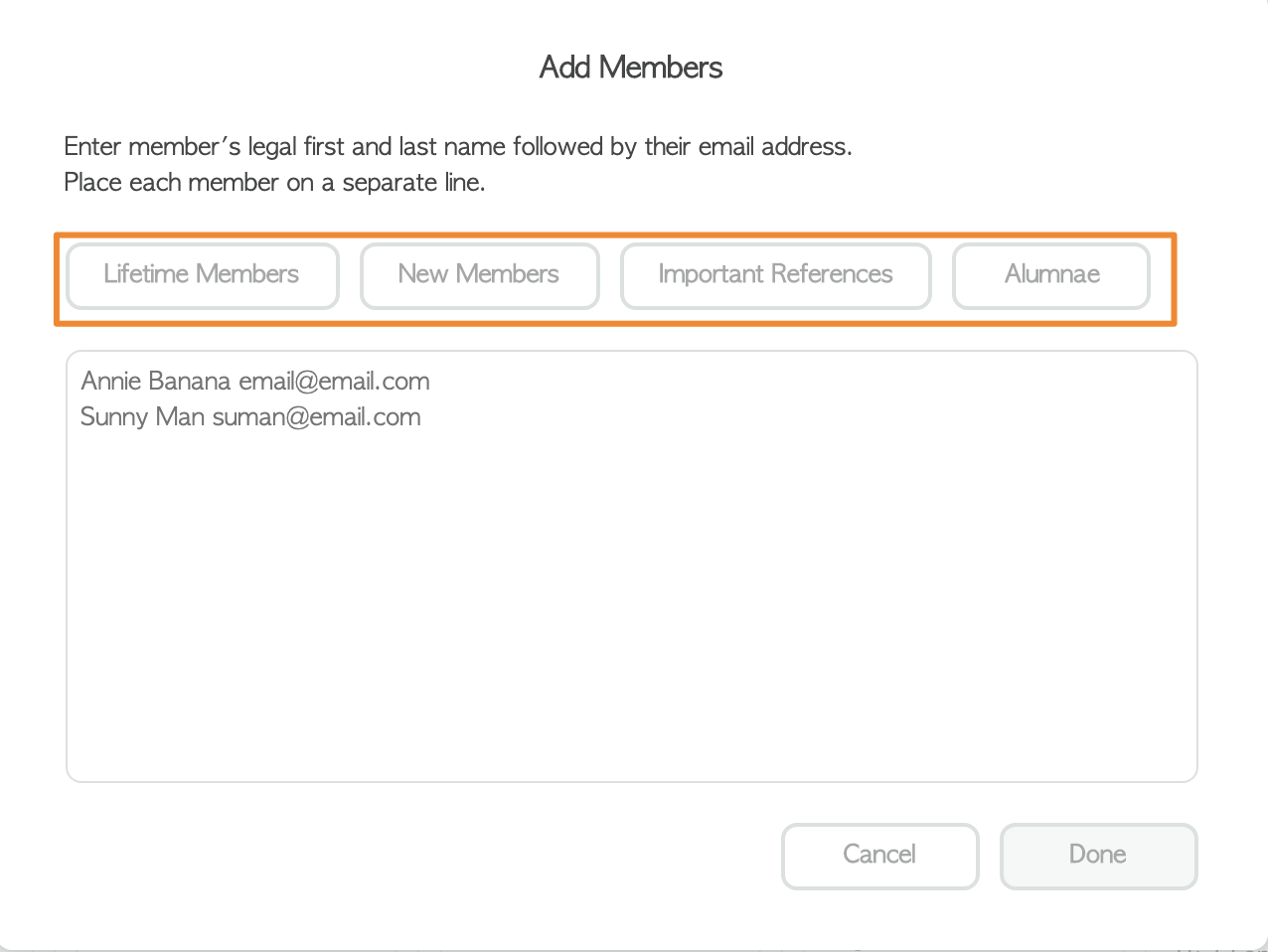Click the email@email.com address text
The height and width of the screenshot is (952, 1268).
point(334,382)
